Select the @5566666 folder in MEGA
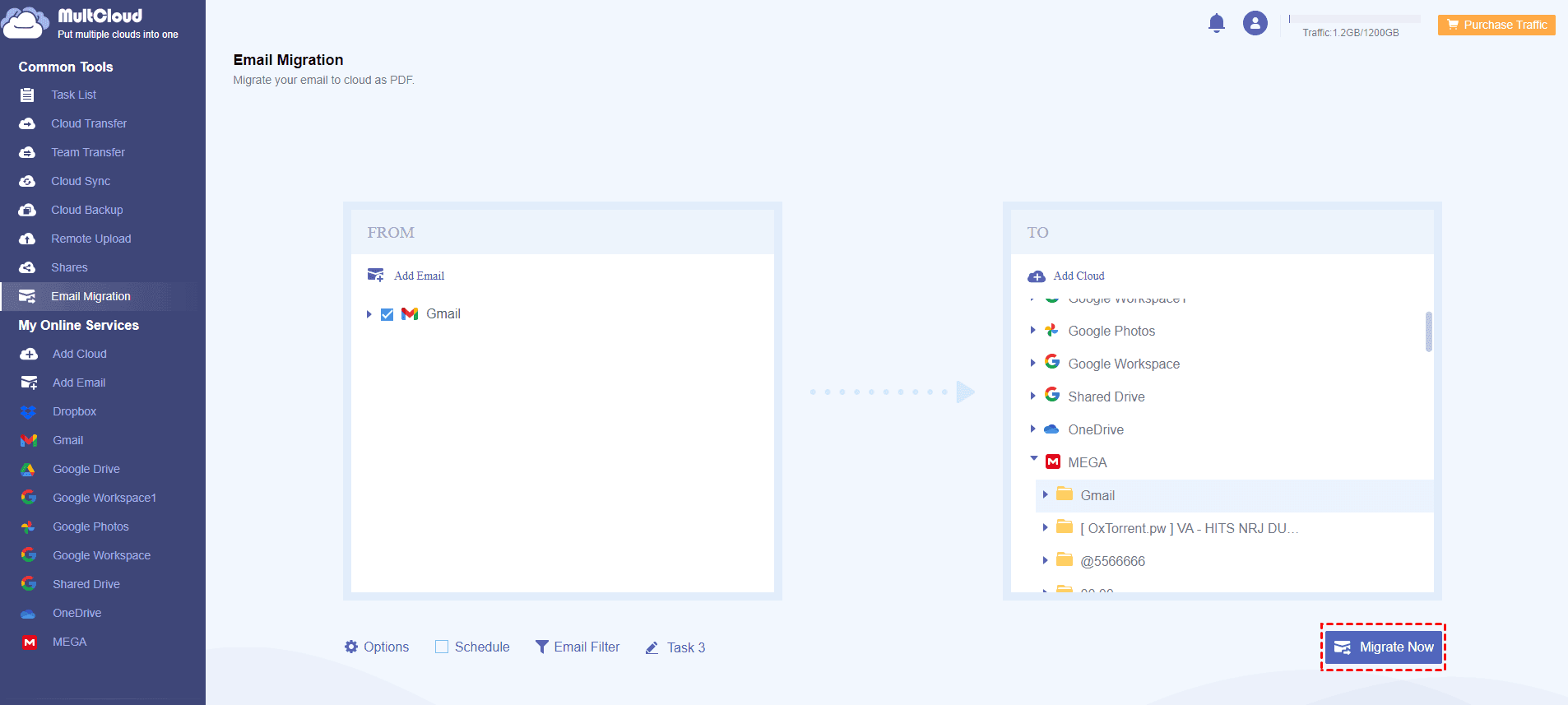This screenshot has height=705, width=1568. tap(1112, 561)
